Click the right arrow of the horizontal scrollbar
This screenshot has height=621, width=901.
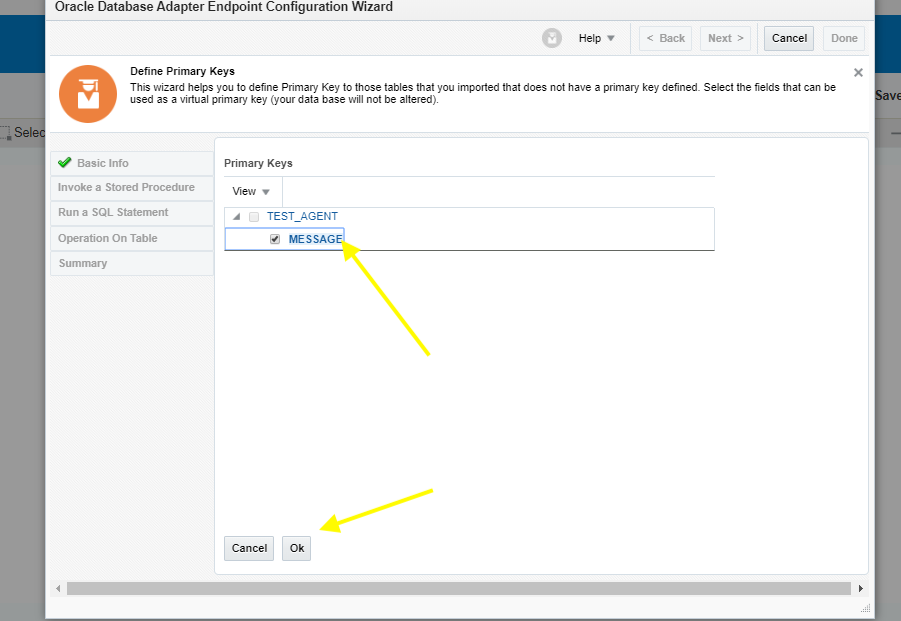pyautogui.click(x=859, y=588)
